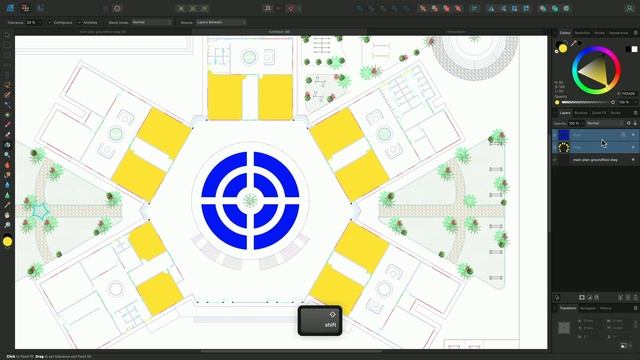Toggle the layer lock icon
Screen dimensions: 640x360
pyautogui.click(x=635, y=123)
